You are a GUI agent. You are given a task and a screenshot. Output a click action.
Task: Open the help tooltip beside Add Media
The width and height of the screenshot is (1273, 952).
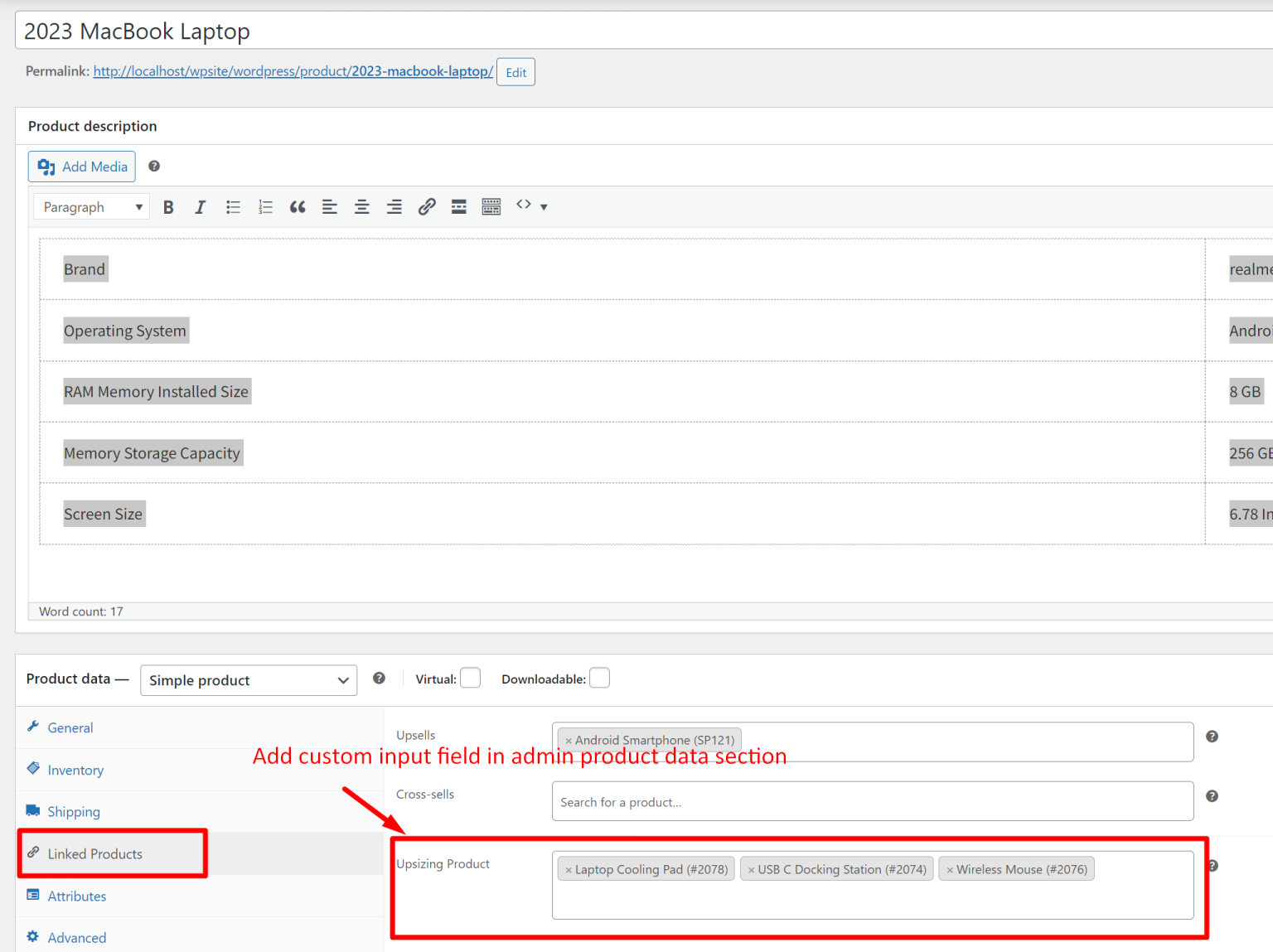[x=154, y=166]
